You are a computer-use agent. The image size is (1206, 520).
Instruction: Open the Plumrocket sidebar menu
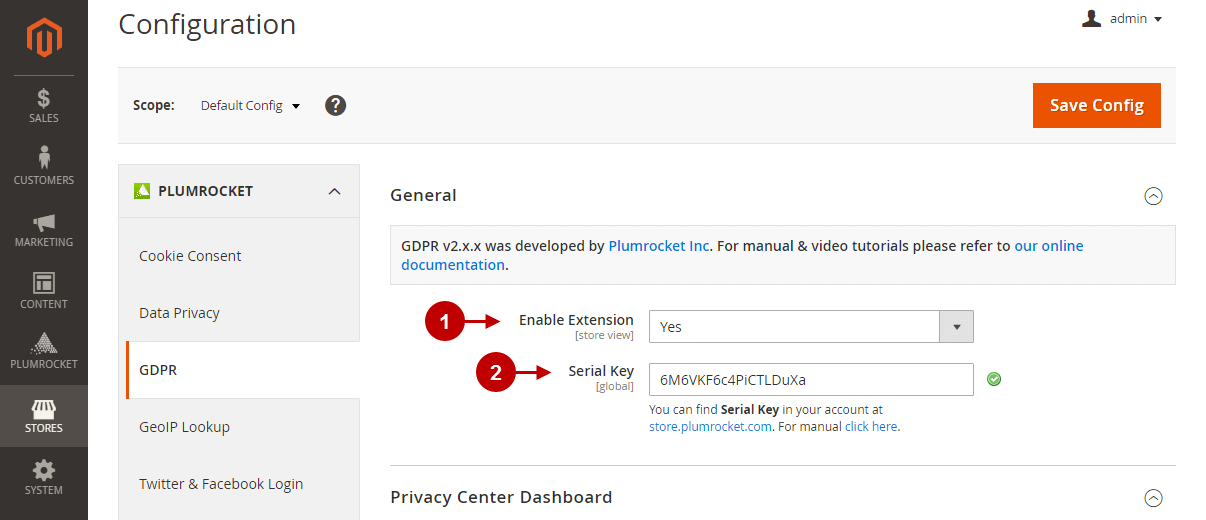click(x=44, y=353)
